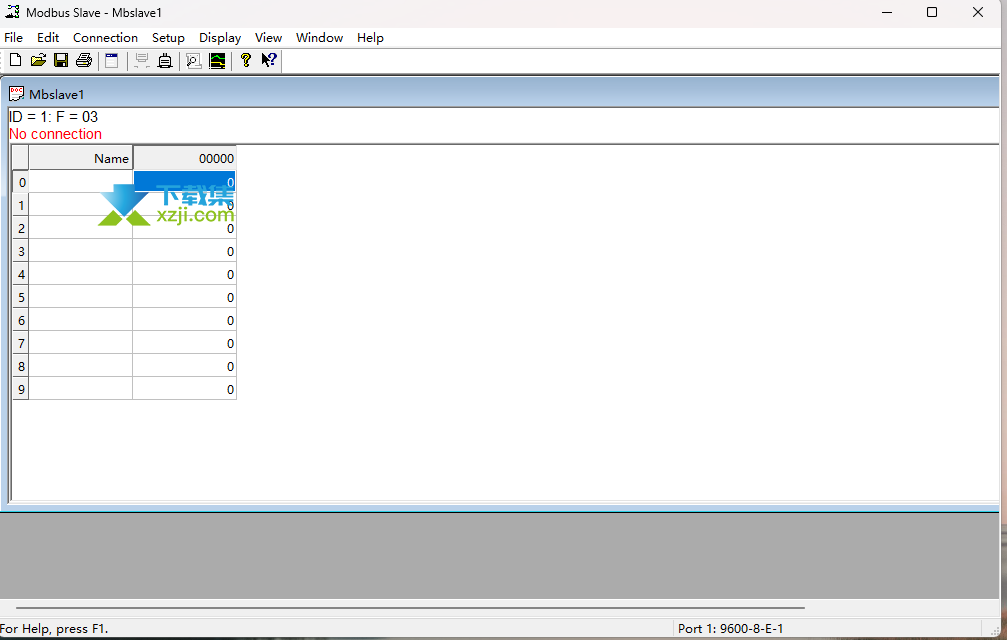
Task: Click the Name cell in row 8
Action: pos(81,367)
